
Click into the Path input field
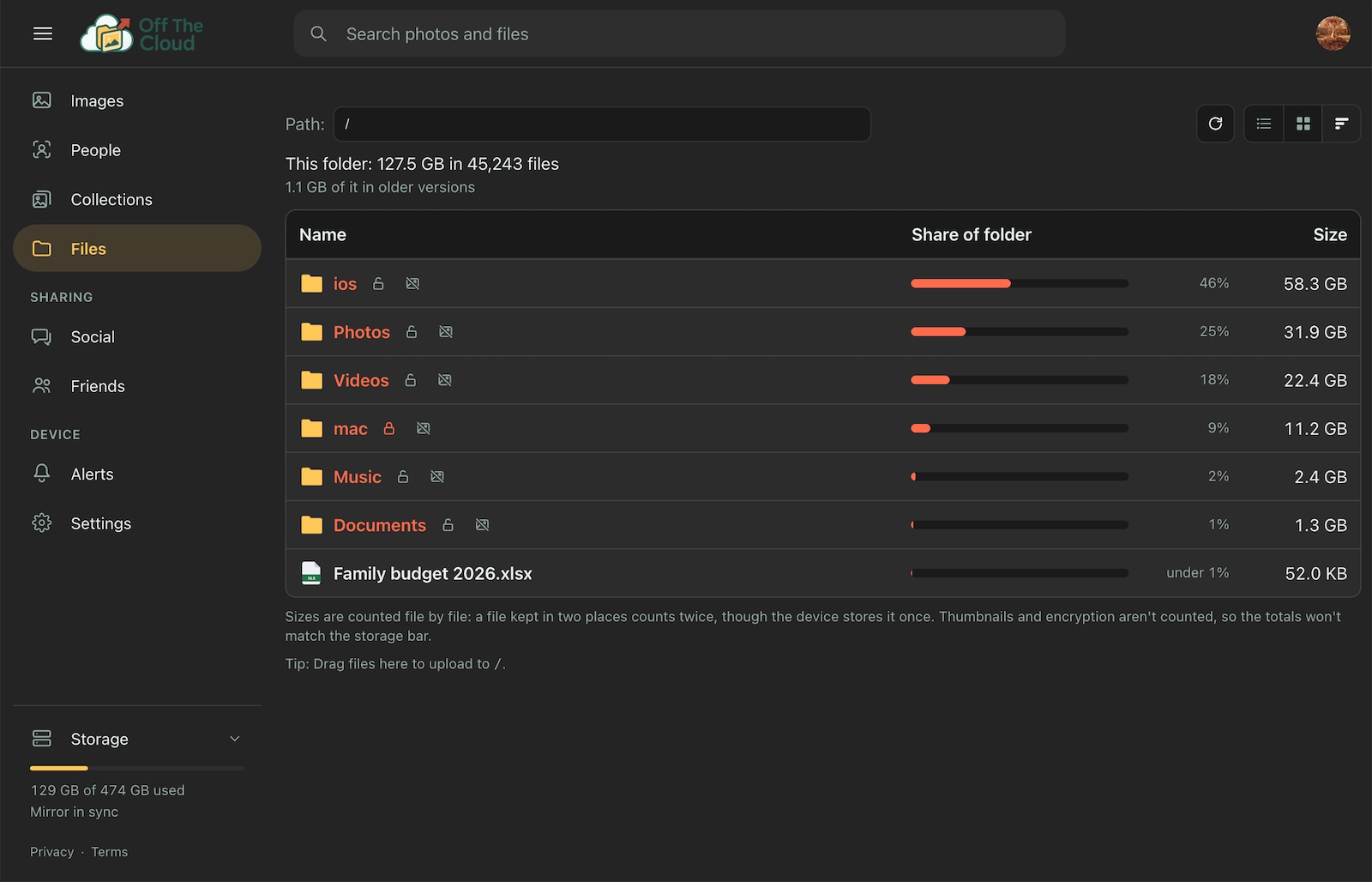602,124
